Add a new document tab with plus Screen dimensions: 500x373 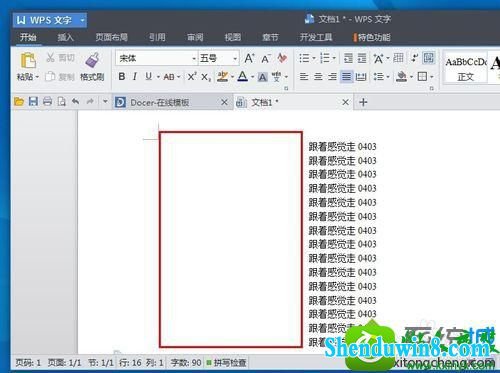pyautogui.click(x=363, y=102)
